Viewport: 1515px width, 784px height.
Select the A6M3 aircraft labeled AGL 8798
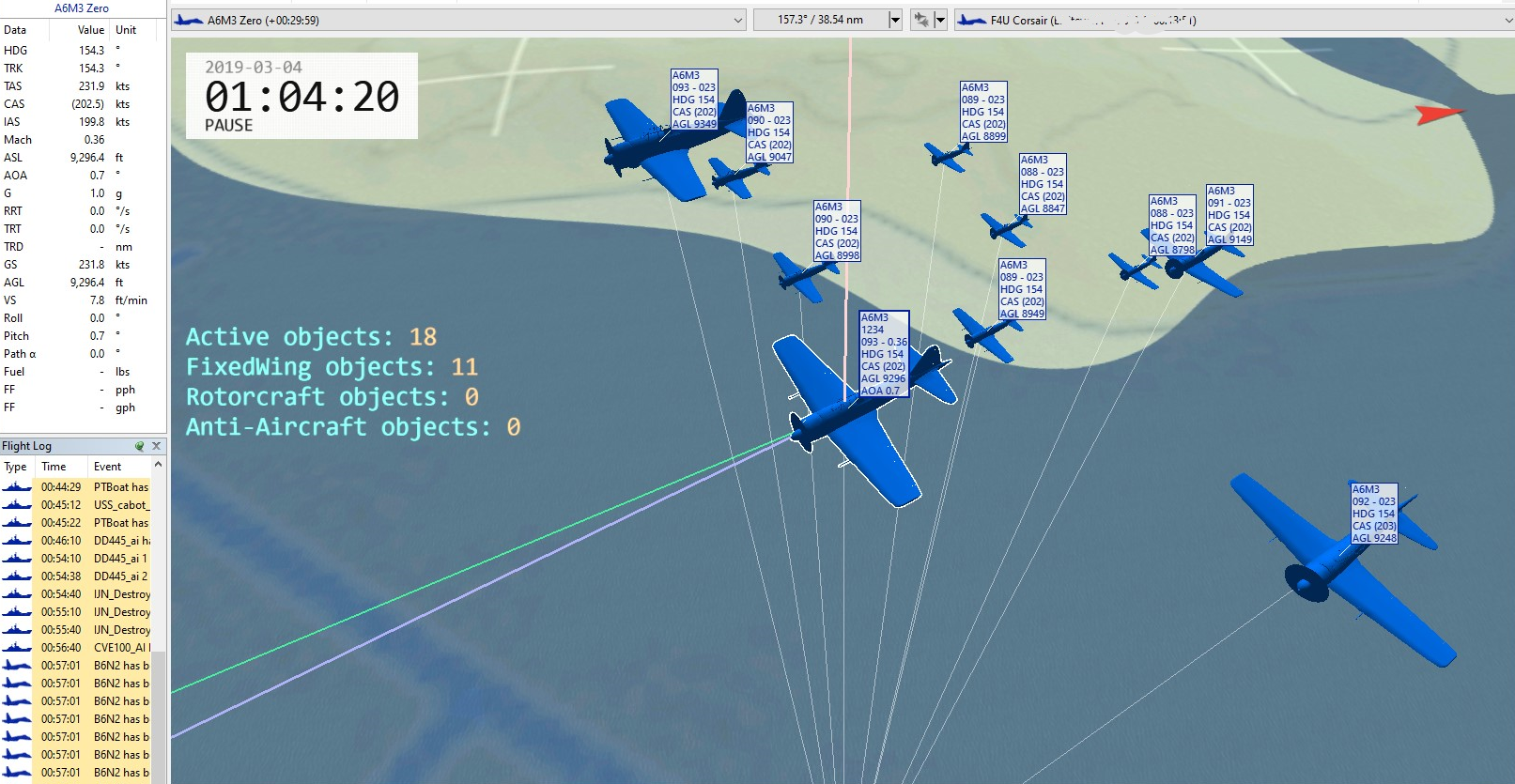pos(1134,270)
